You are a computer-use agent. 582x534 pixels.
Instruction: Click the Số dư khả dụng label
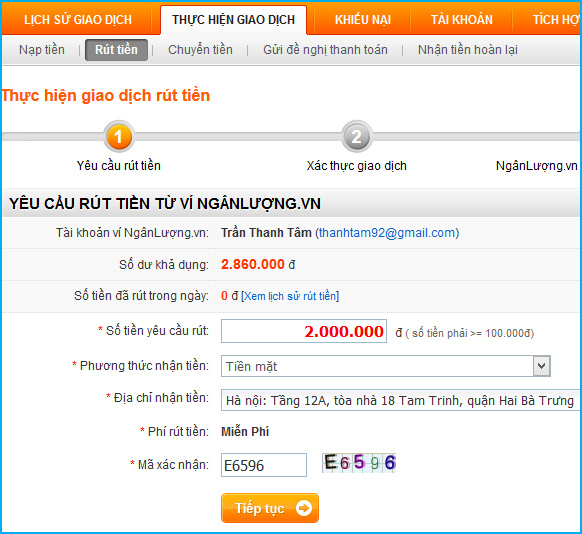[164, 265]
